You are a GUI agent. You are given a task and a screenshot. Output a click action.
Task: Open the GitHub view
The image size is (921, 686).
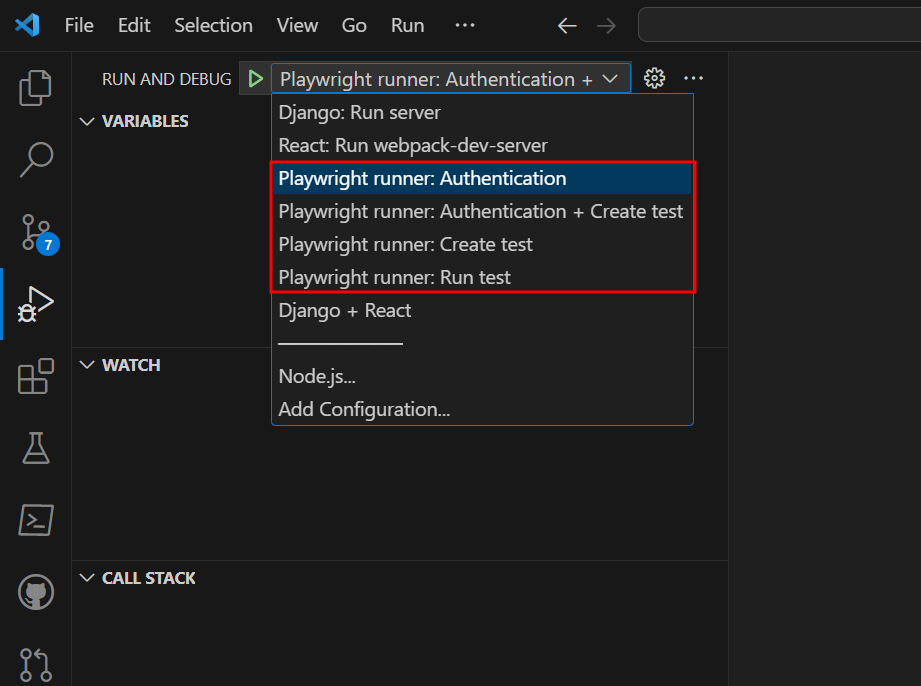point(36,592)
